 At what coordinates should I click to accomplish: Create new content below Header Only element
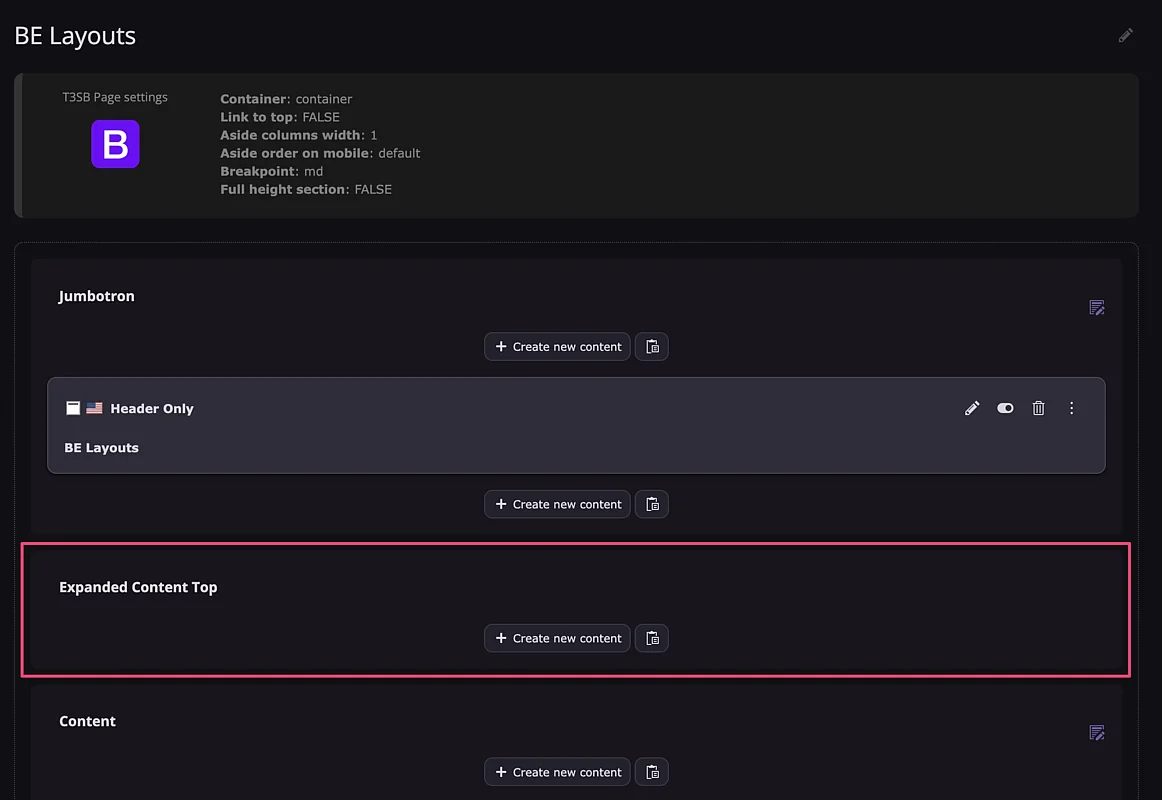[558, 505]
